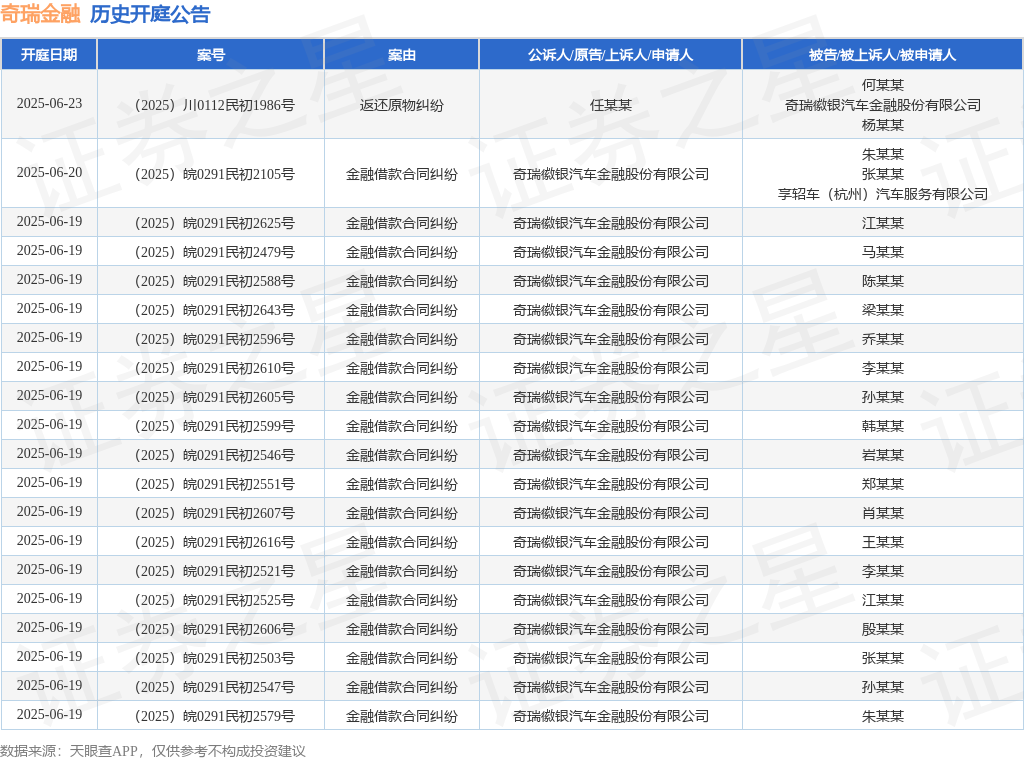The width and height of the screenshot is (1024, 760).
Task: Click the date 2025-06-20
Action: tap(49, 172)
